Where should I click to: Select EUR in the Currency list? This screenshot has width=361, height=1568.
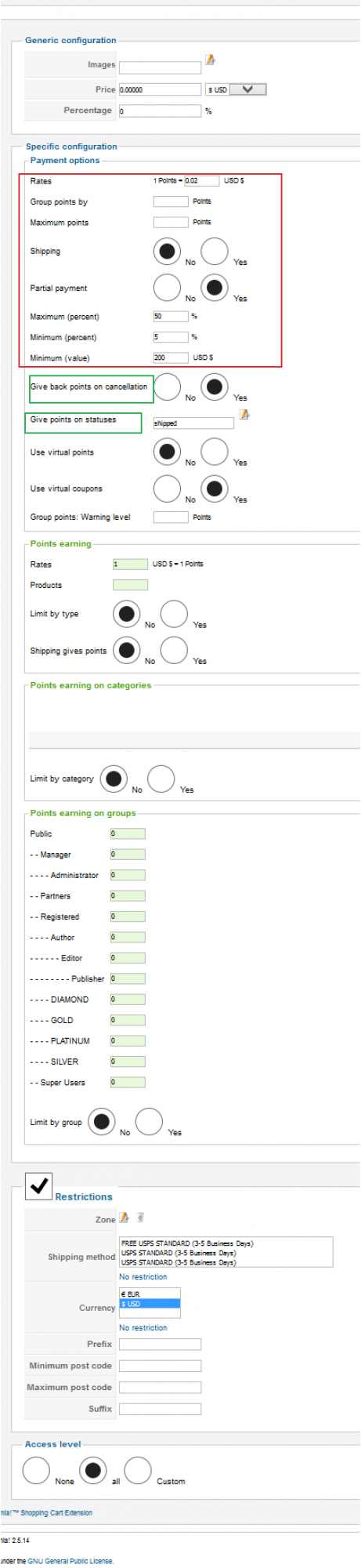click(x=150, y=1294)
